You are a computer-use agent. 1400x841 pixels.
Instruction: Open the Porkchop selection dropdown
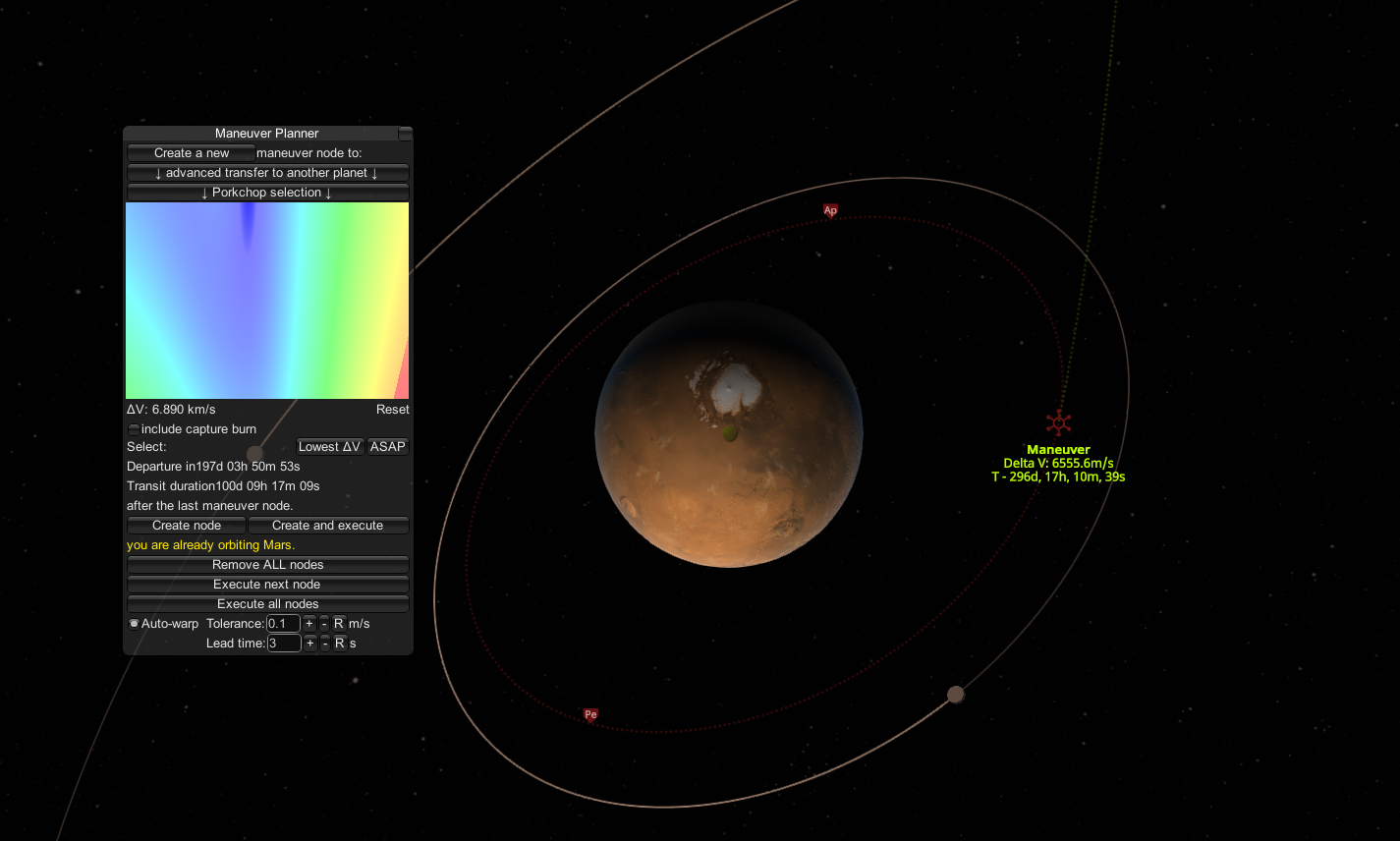pyautogui.click(x=267, y=193)
